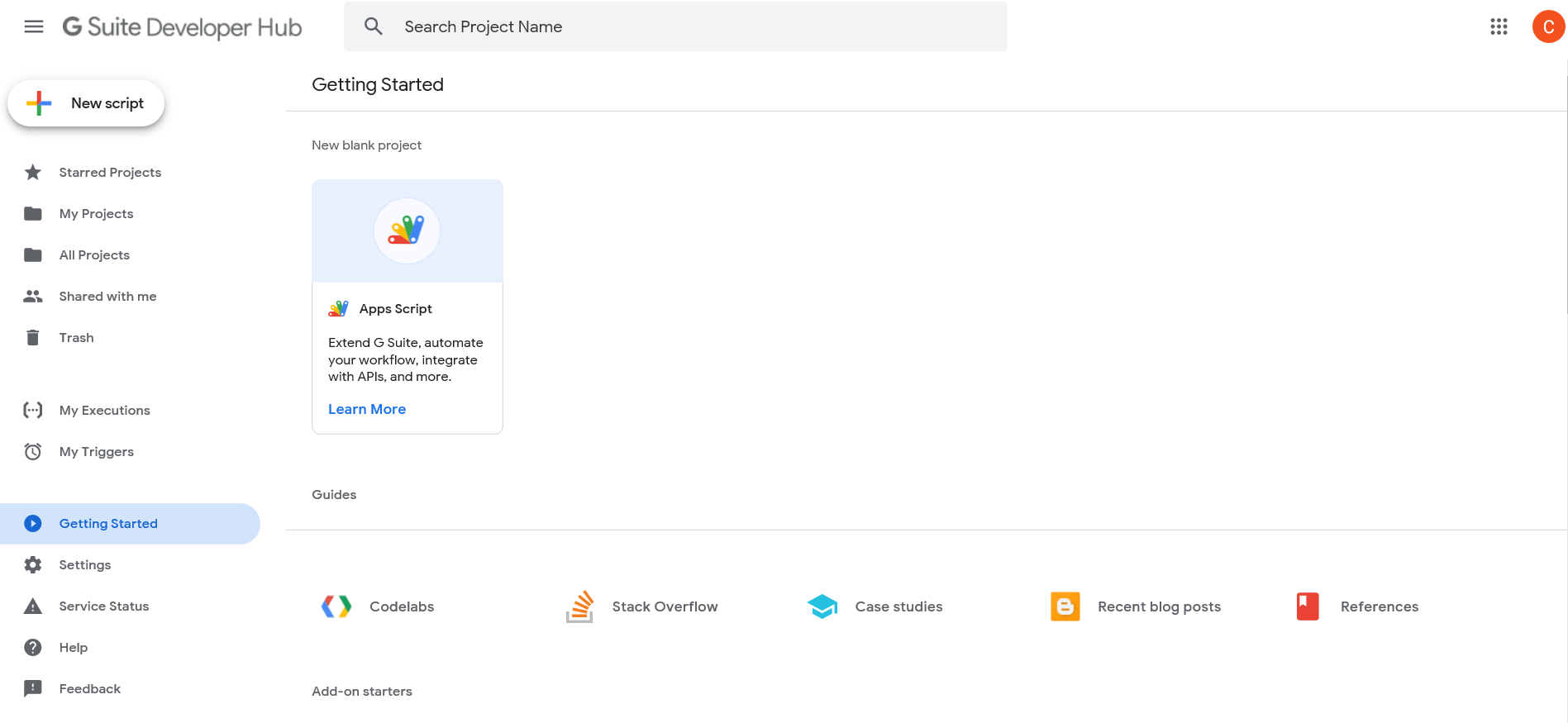Click the All Projects folder icon
The height and width of the screenshot is (723, 1568).
33,254
